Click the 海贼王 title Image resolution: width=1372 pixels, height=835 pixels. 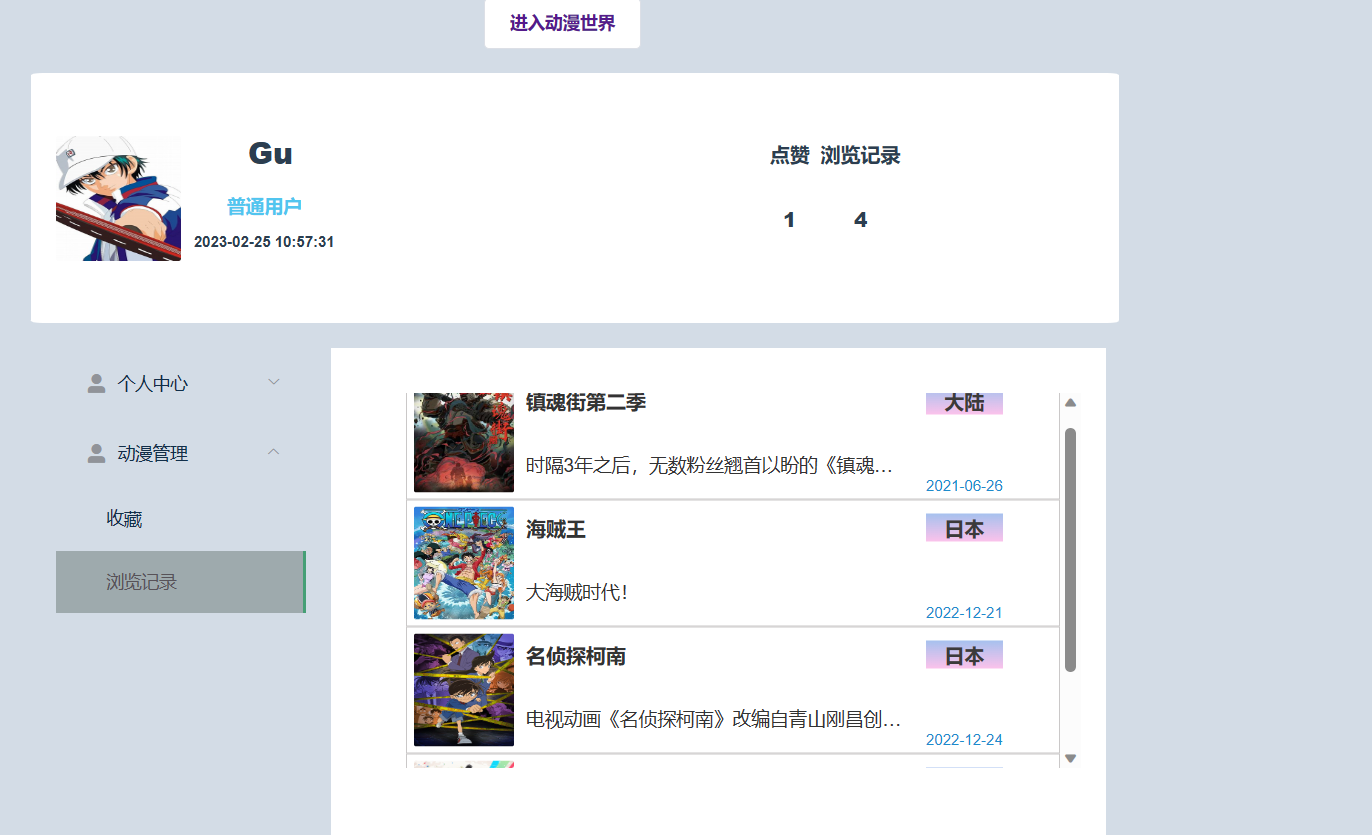556,529
